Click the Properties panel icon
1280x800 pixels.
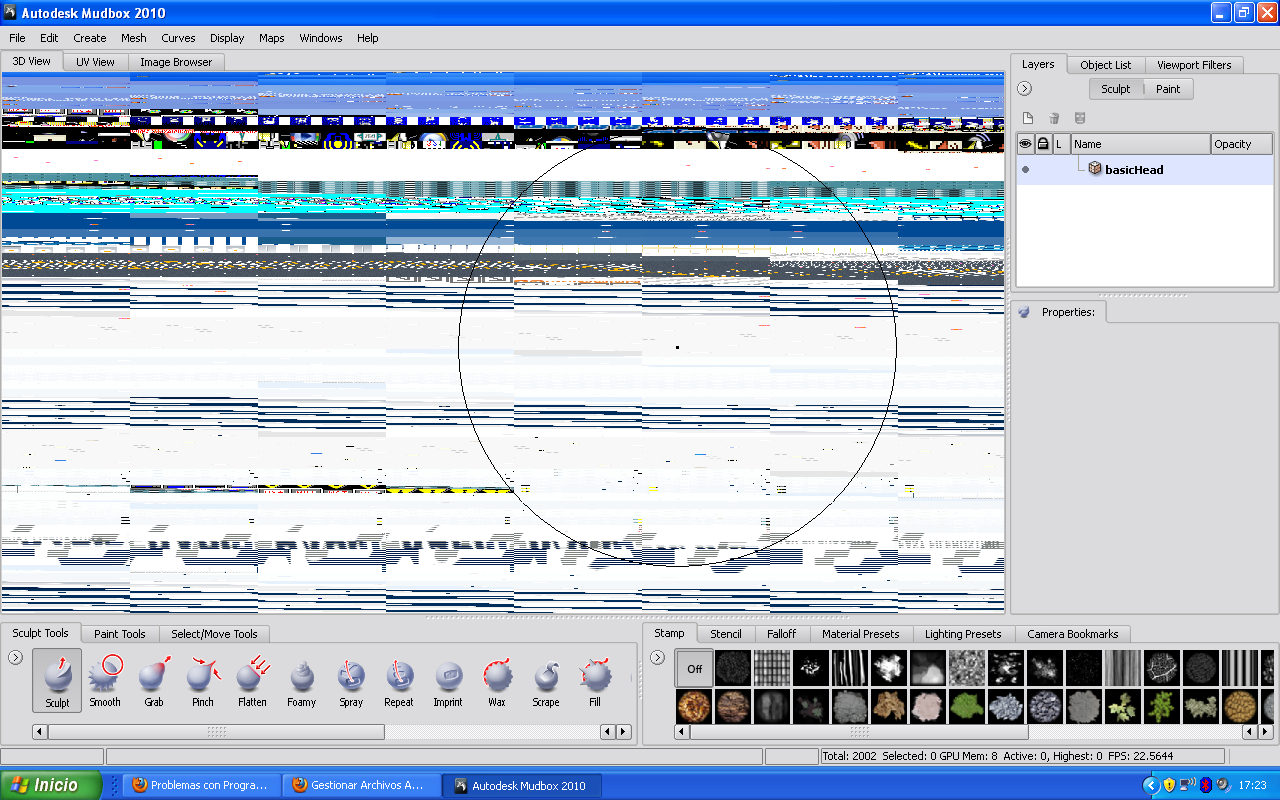pos(1024,312)
